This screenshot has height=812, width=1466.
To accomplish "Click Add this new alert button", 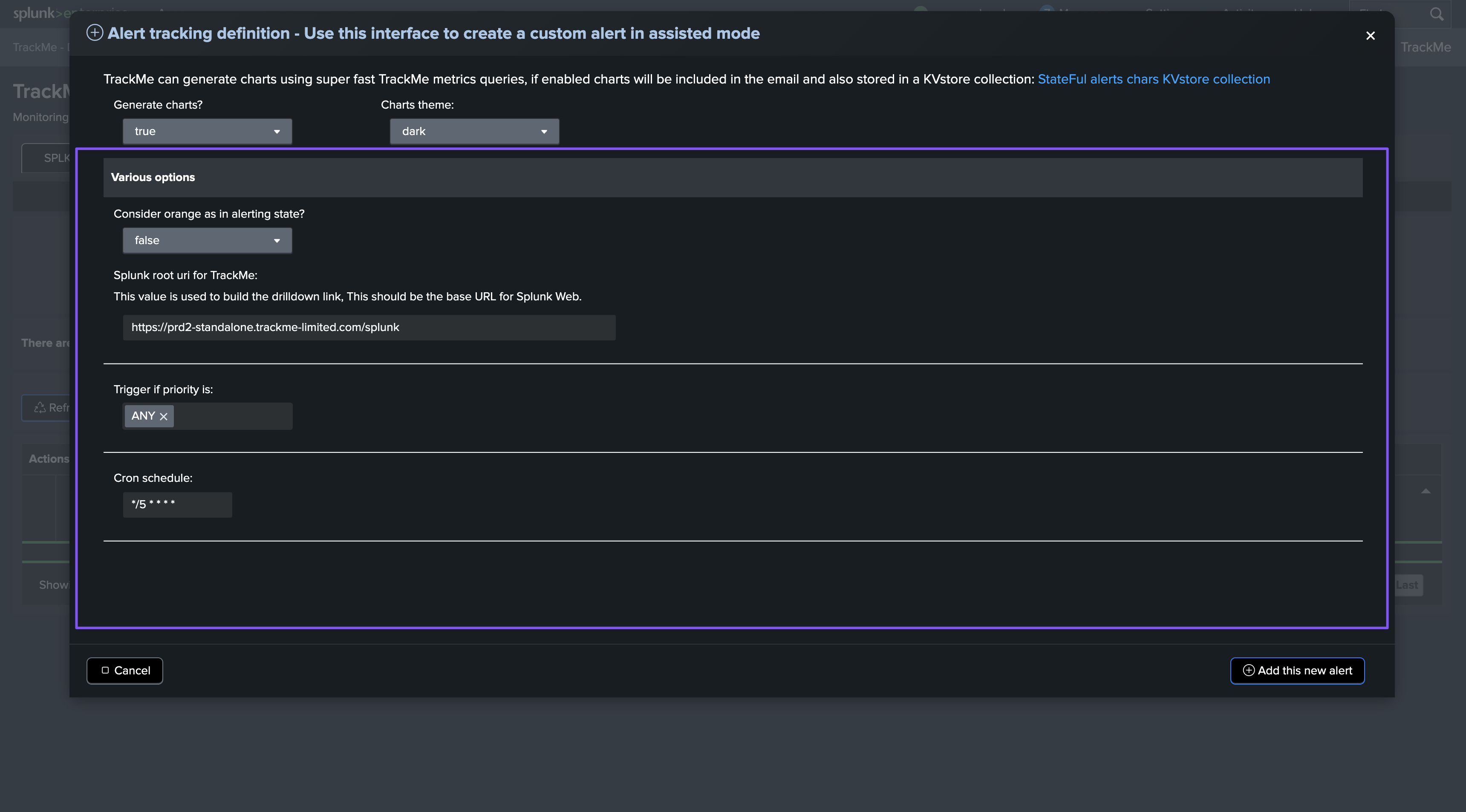I will 1297,671.
